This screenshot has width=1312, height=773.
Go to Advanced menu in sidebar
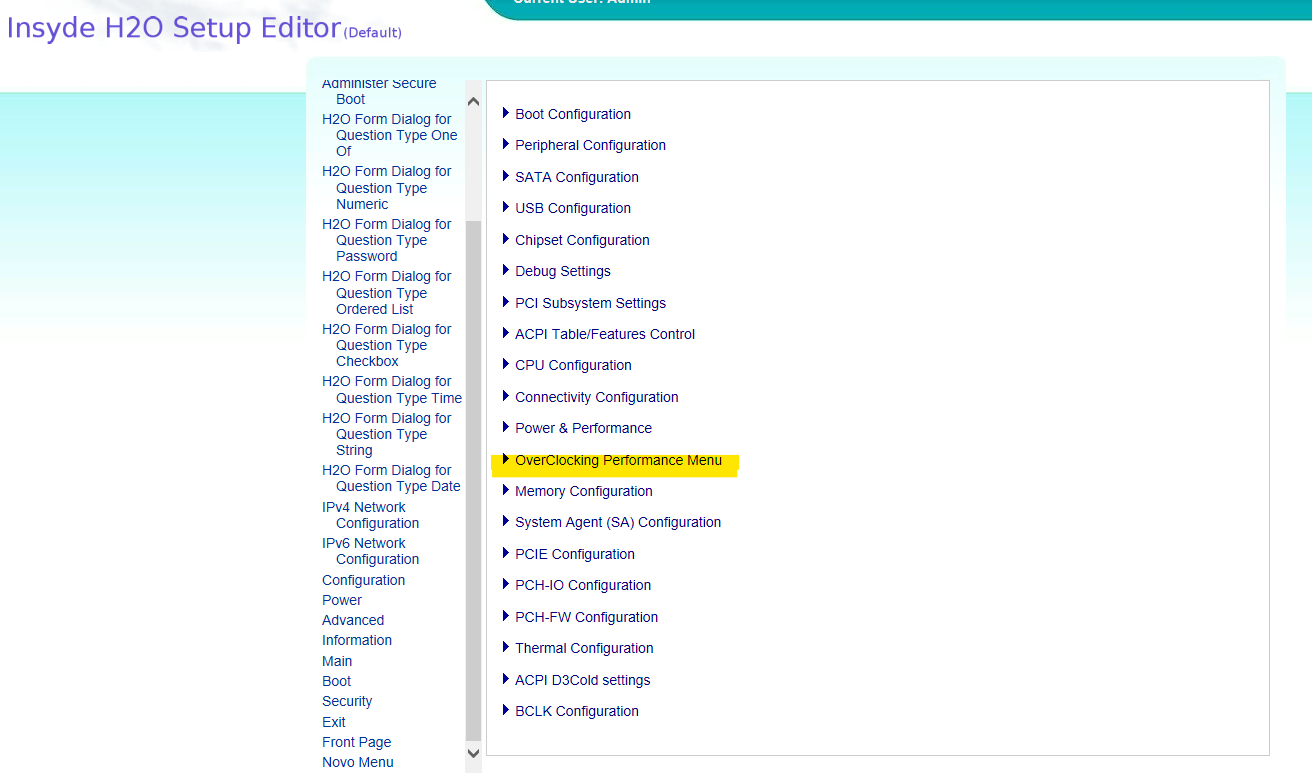(353, 620)
